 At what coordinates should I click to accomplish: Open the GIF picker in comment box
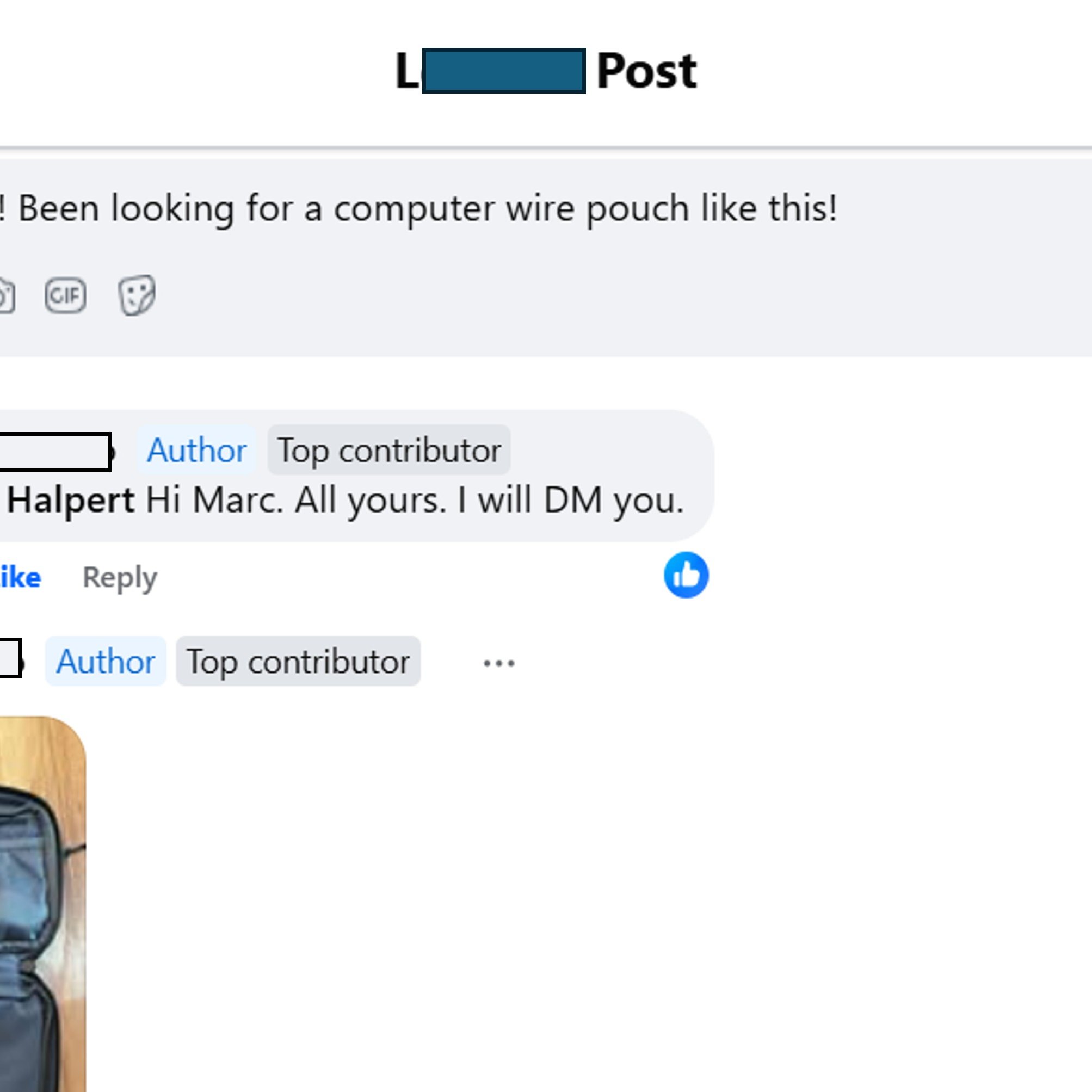tap(66, 295)
